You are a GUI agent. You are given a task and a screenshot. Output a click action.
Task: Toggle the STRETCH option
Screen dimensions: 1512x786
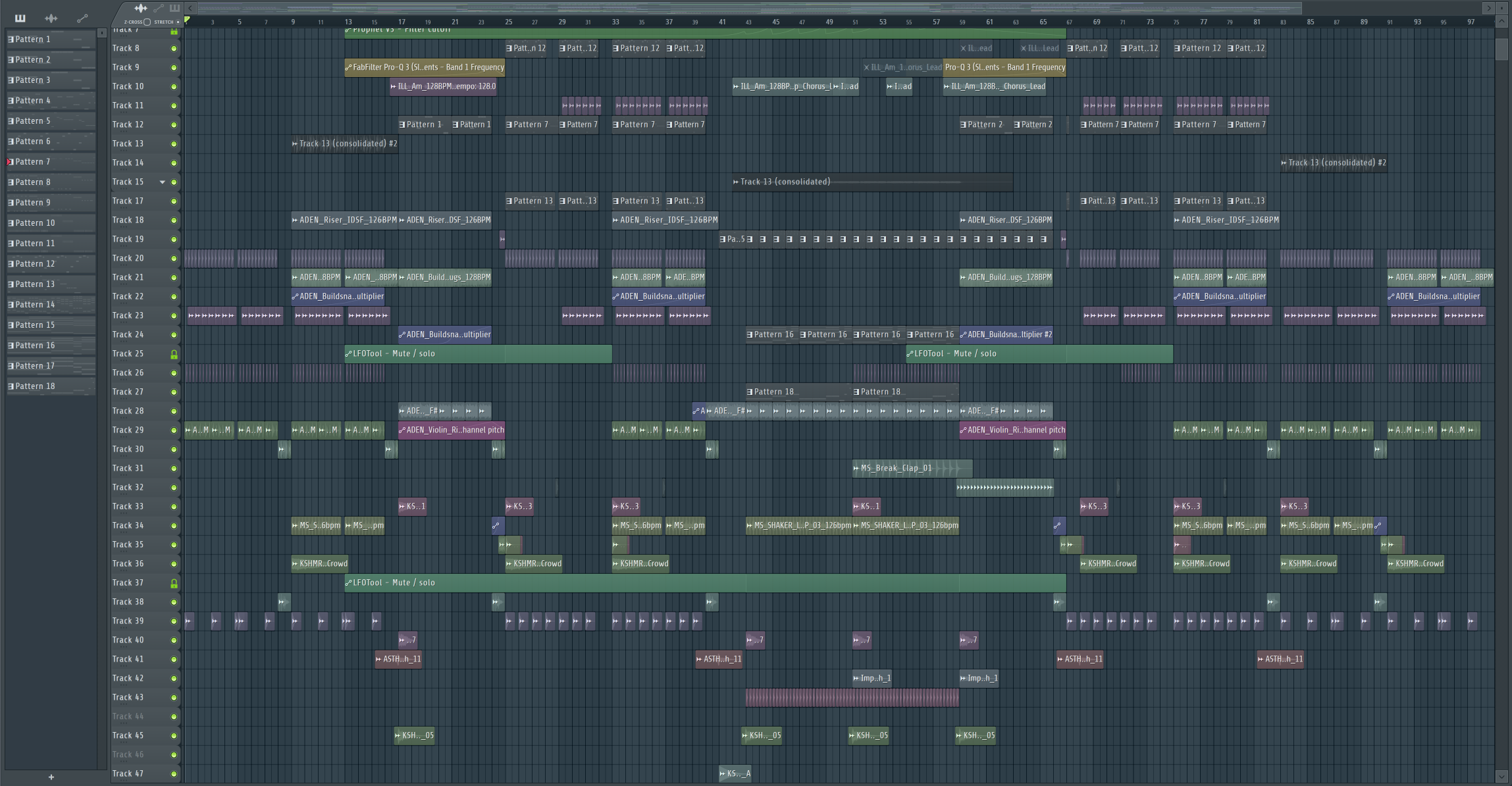point(178,22)
